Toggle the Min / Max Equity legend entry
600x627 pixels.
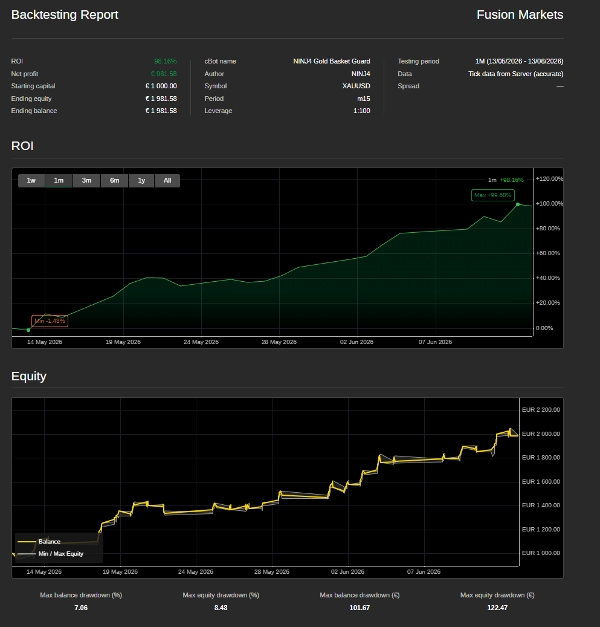(x=50, y=554)
